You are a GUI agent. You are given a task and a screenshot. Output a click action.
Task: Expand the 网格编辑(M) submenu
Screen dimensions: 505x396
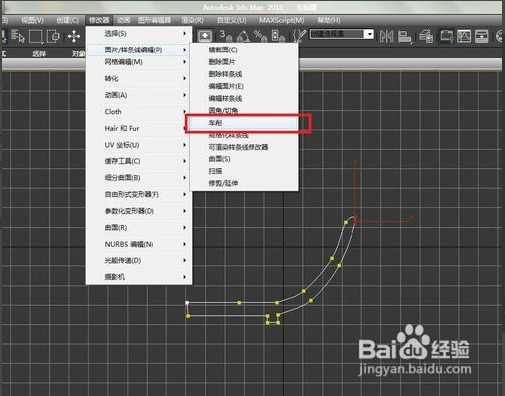point(139,62)
